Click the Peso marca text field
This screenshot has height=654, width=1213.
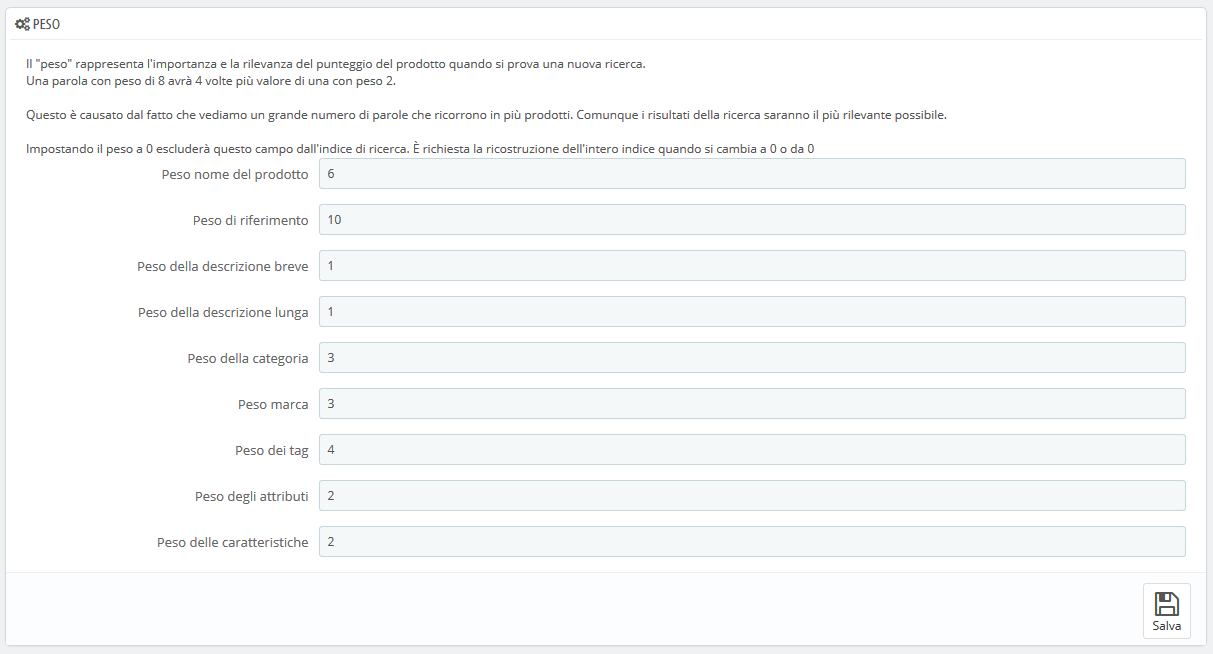[752, 403]
